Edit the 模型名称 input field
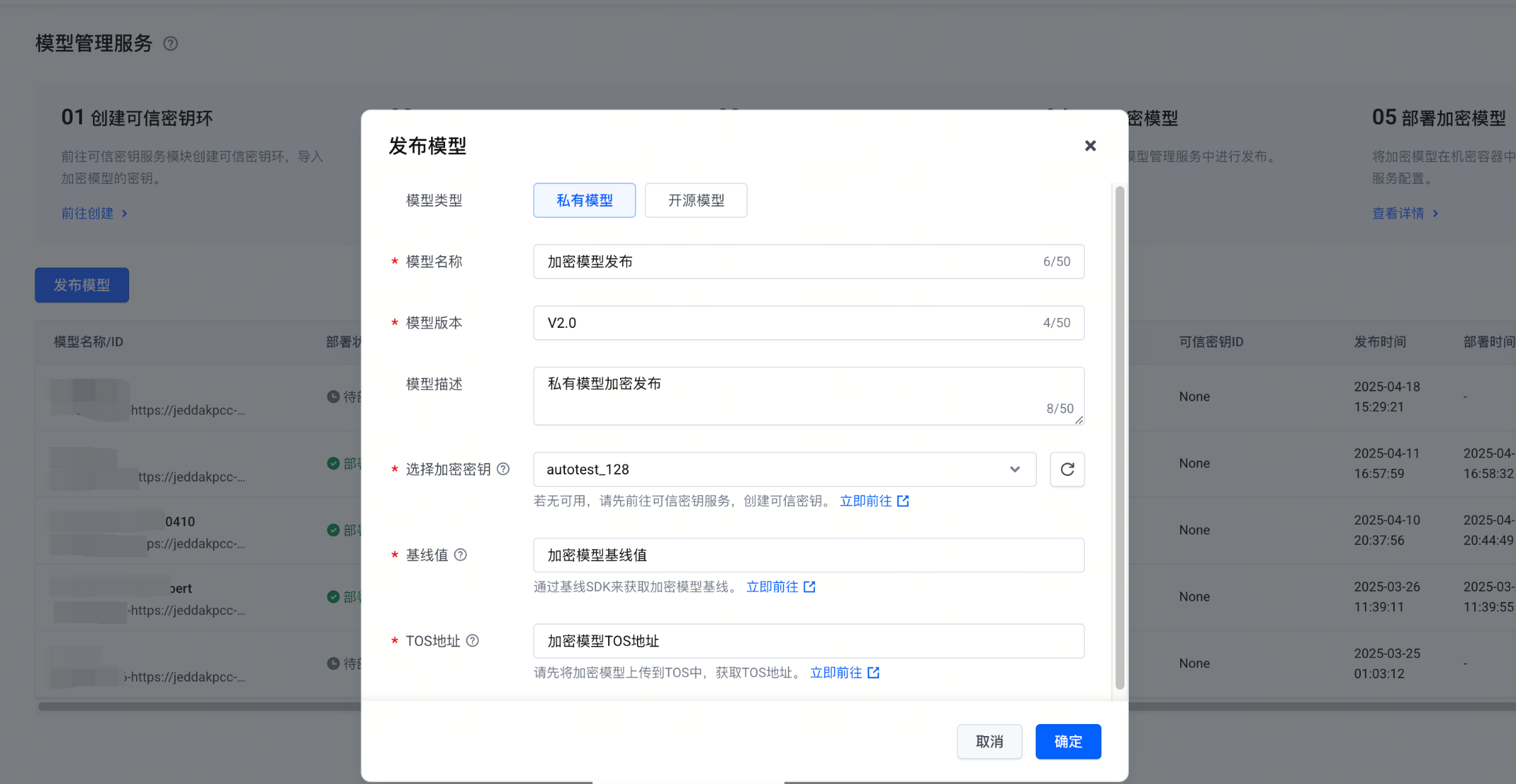Viewport: 1516px width, 784px height. point(808,262)
